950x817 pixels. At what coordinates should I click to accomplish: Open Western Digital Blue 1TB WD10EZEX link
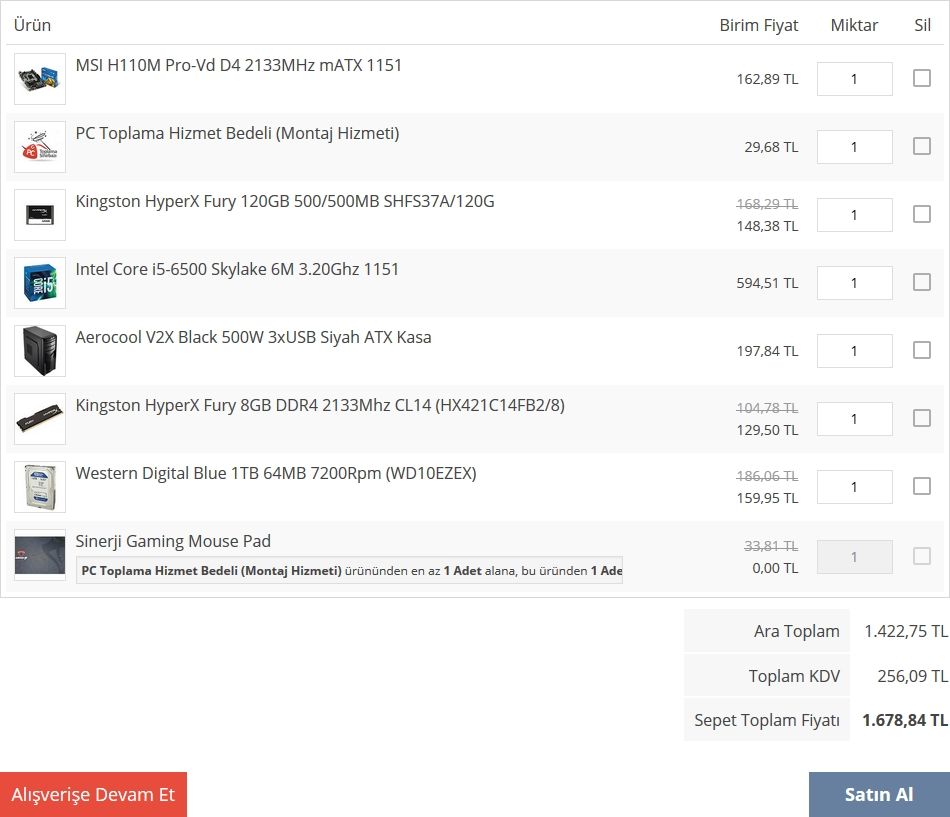(276, 473)
